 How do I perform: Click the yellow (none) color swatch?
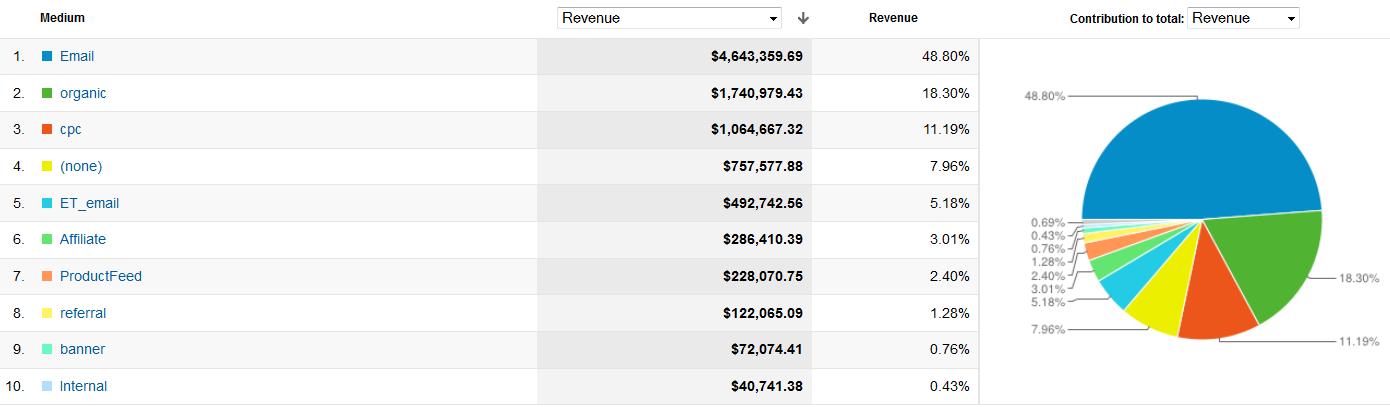click(47, 167)
